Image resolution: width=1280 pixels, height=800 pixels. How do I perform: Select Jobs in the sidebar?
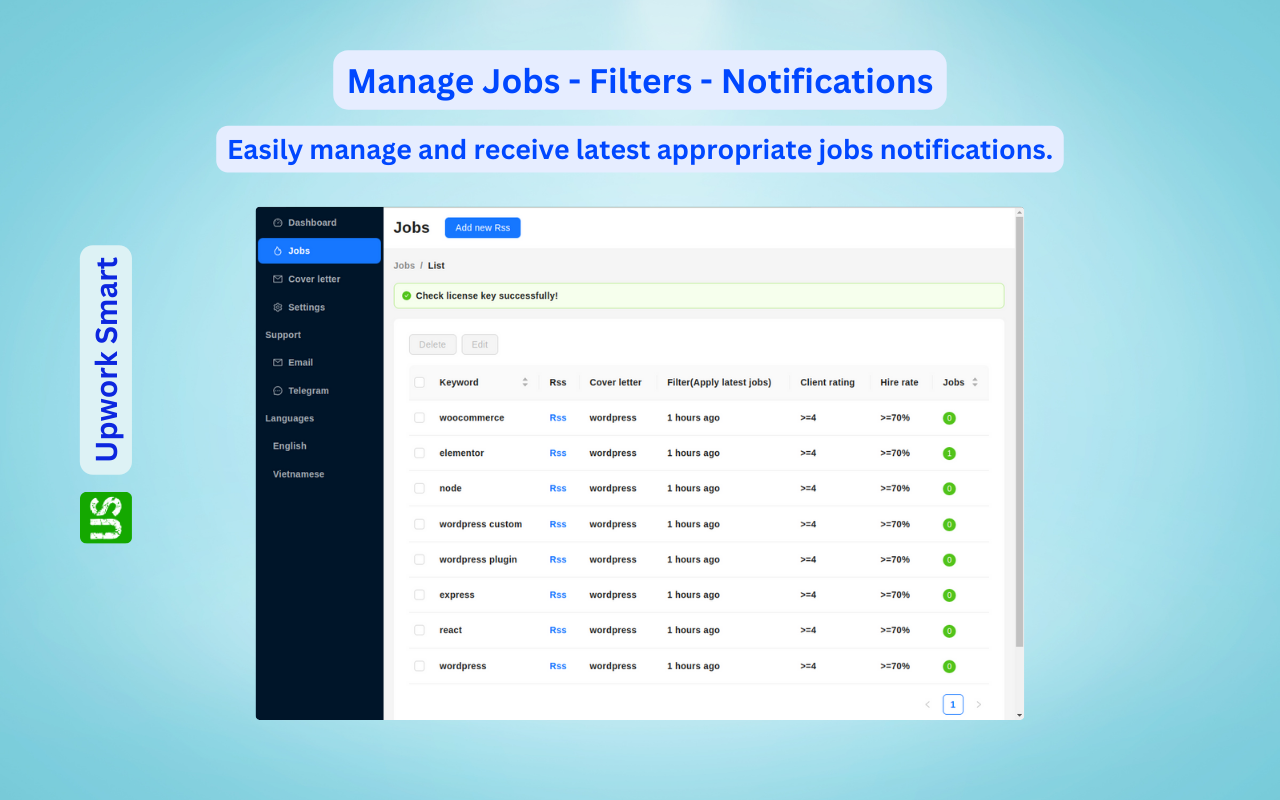click(319, 251)
